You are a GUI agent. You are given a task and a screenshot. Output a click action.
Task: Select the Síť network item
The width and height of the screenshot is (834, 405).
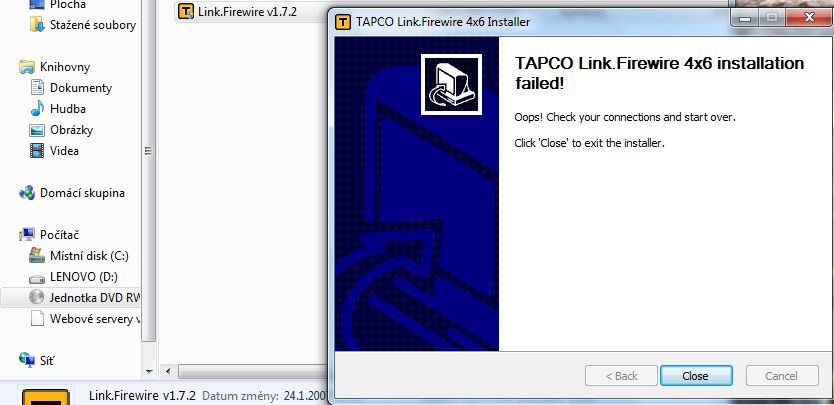(x=37, y=360)
